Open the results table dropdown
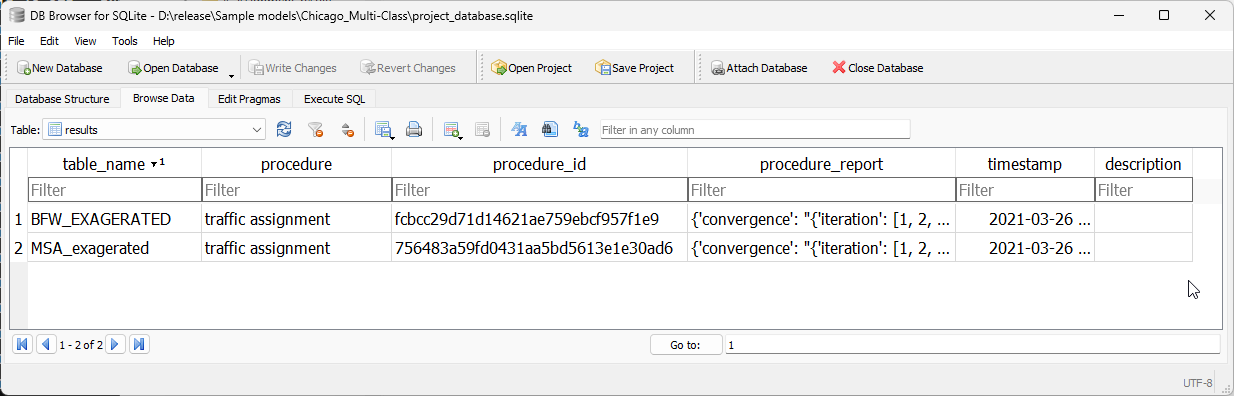1234x396 pixels. coord(154,129)
